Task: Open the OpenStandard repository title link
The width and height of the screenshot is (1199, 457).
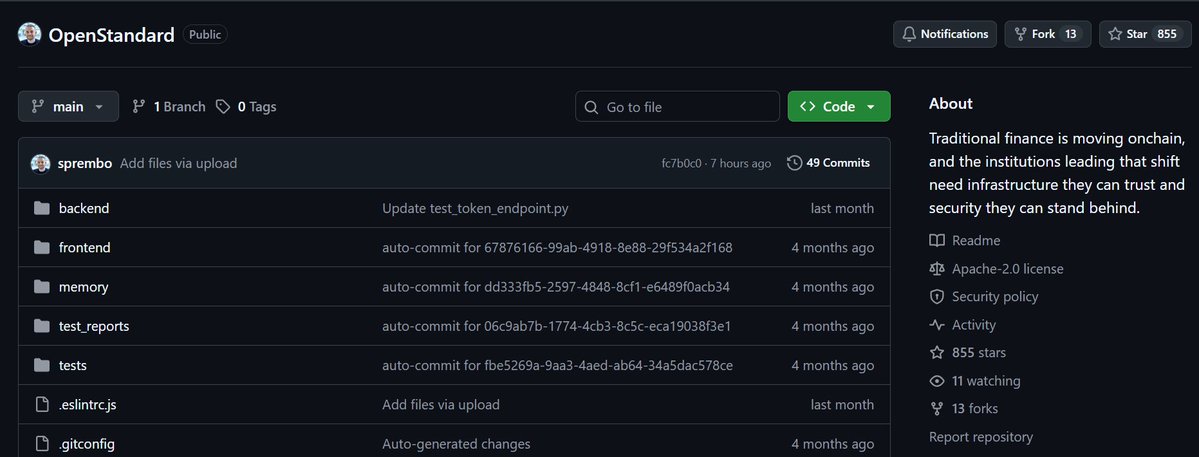Action: coord(112,34)
